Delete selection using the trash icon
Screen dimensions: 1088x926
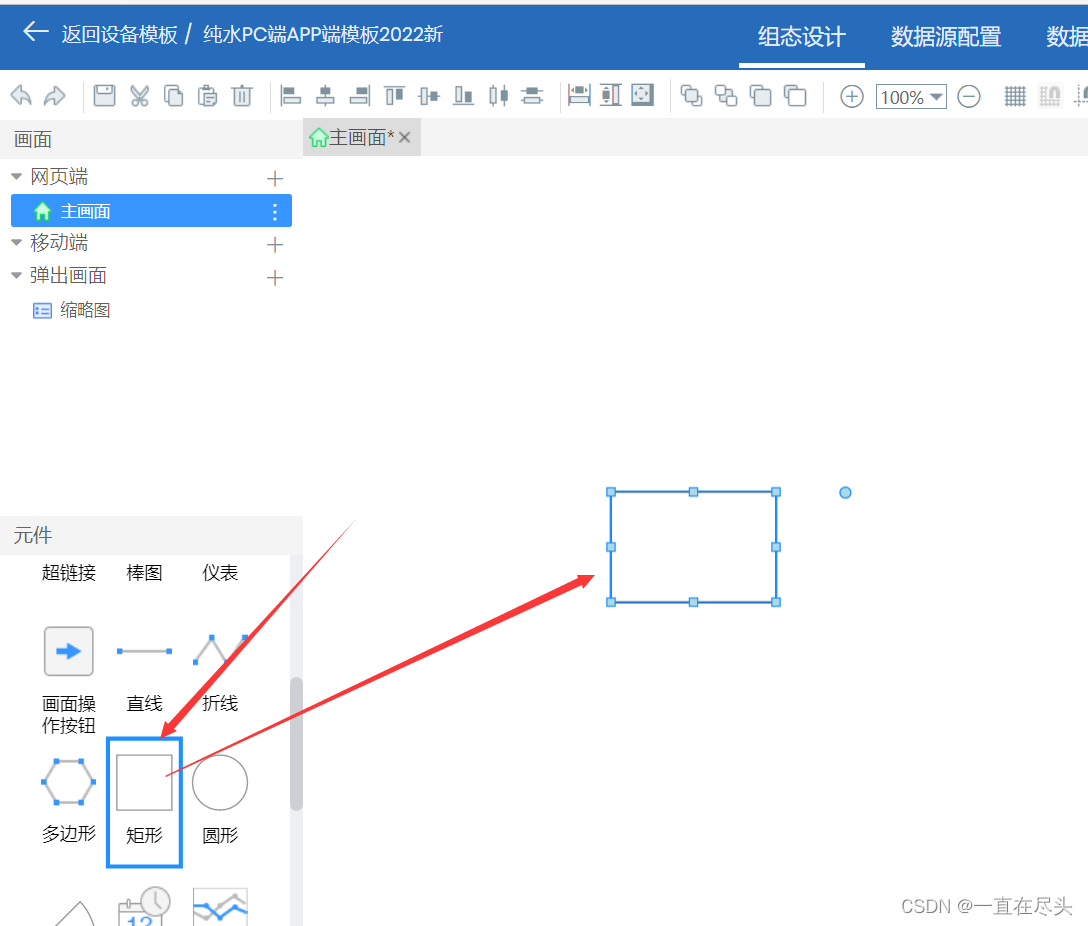[241, 95]
